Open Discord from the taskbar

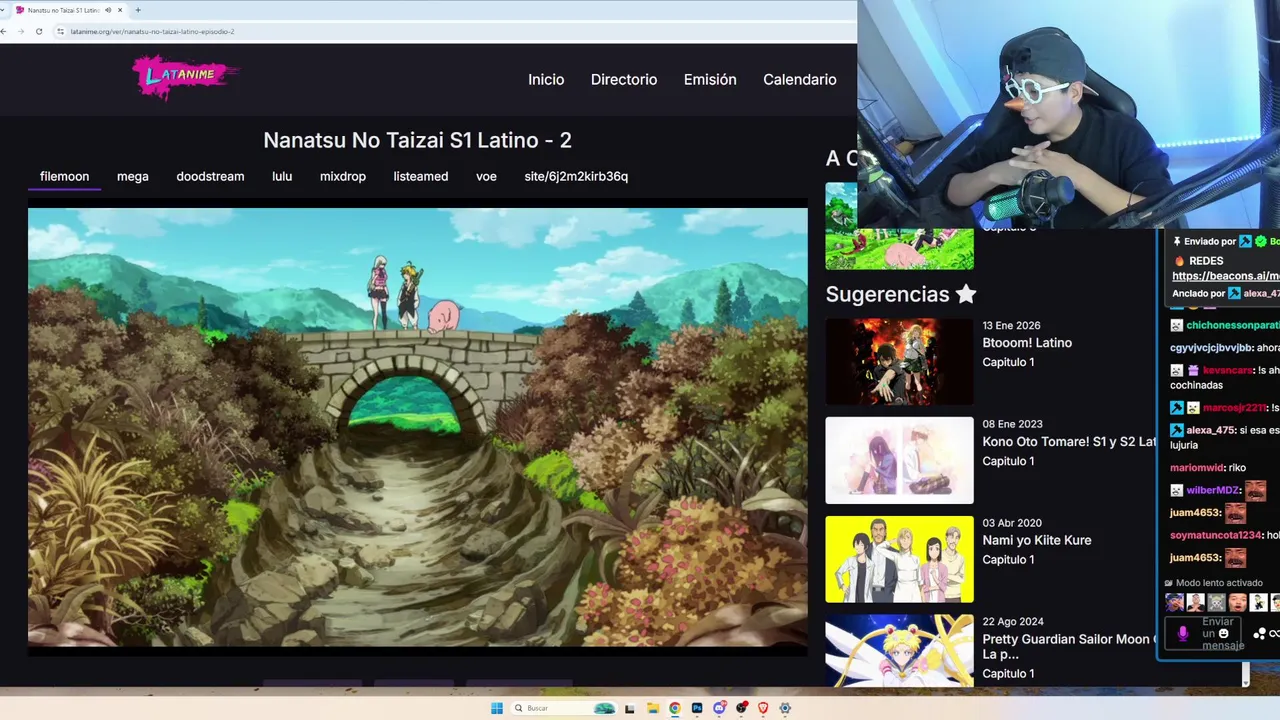pos(719,708)
